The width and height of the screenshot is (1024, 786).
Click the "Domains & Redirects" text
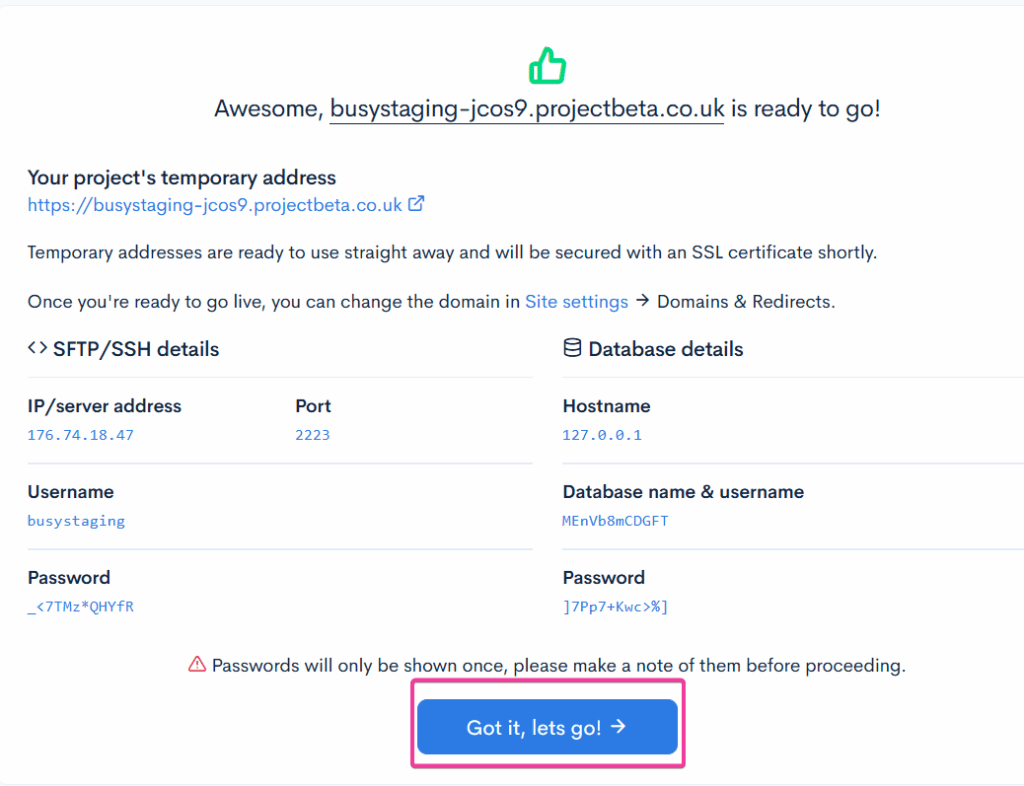[x=745, y=301]
